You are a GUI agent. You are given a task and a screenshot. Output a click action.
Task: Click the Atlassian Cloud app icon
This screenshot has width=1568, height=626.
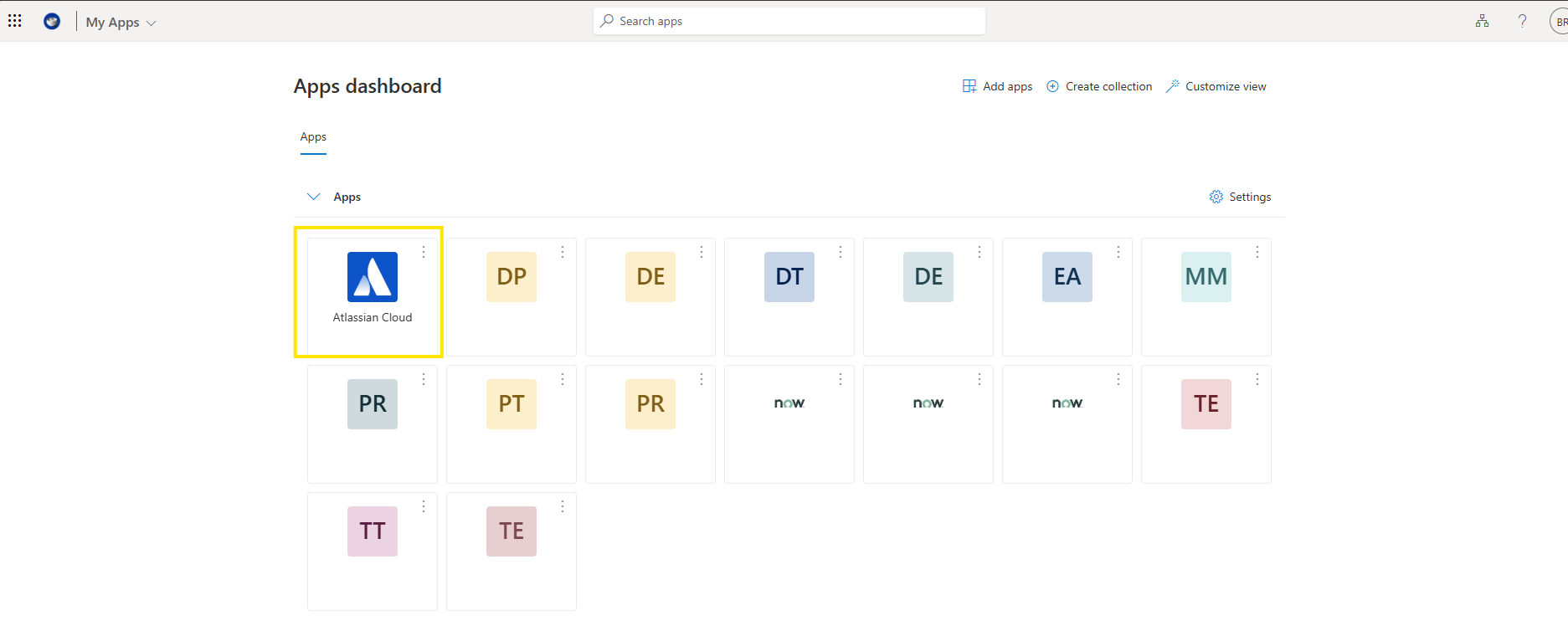(373, 277)
